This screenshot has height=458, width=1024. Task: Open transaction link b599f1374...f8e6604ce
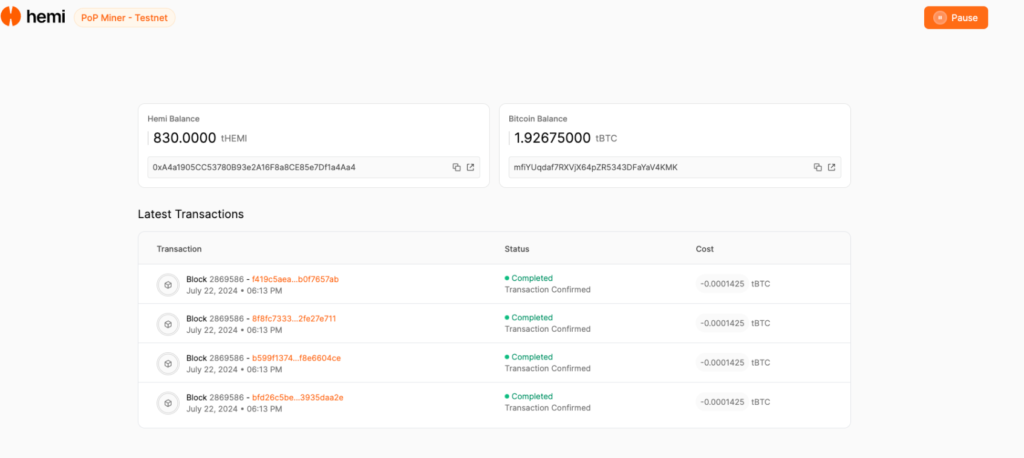pyautogui.click(x=296, y=357)
